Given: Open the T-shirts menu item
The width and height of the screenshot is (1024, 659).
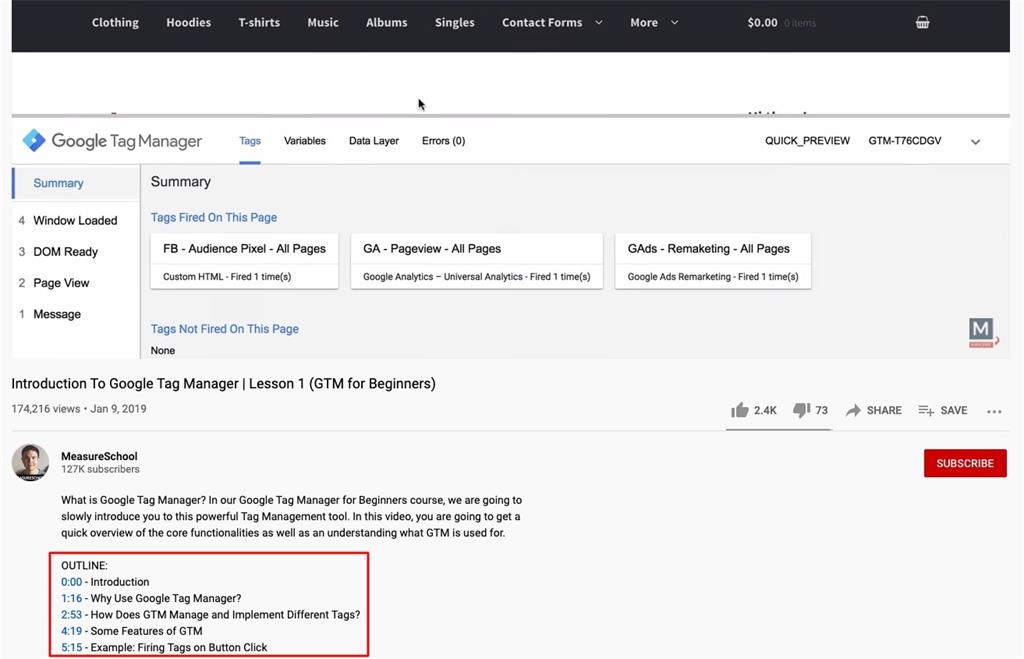Looking at the screenshot, I should tap(259, 22).
